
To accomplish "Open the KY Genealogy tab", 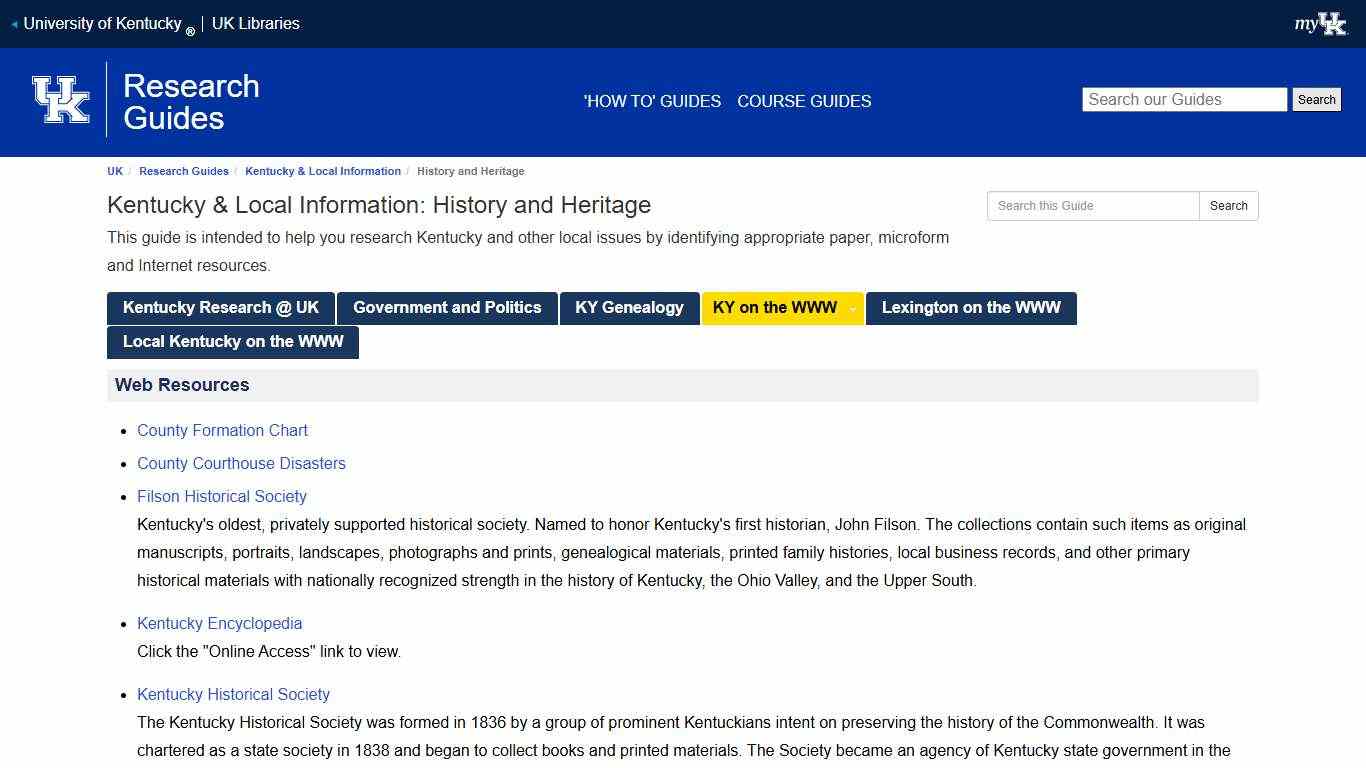I will tap(630, 307).
